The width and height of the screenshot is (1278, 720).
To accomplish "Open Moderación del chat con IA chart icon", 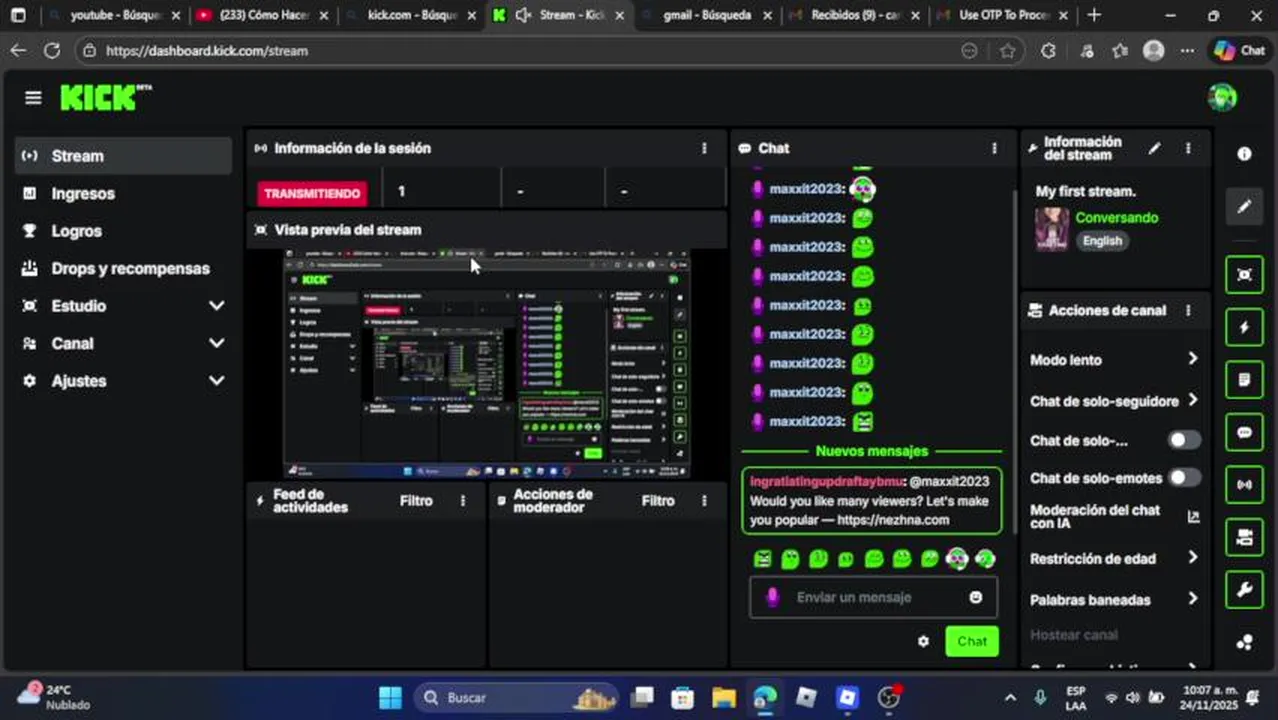I will [1192, 517].
